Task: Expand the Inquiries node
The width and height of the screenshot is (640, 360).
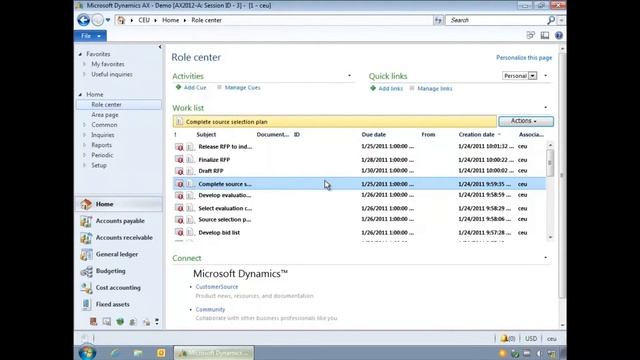Action: [x=84, y=135]
